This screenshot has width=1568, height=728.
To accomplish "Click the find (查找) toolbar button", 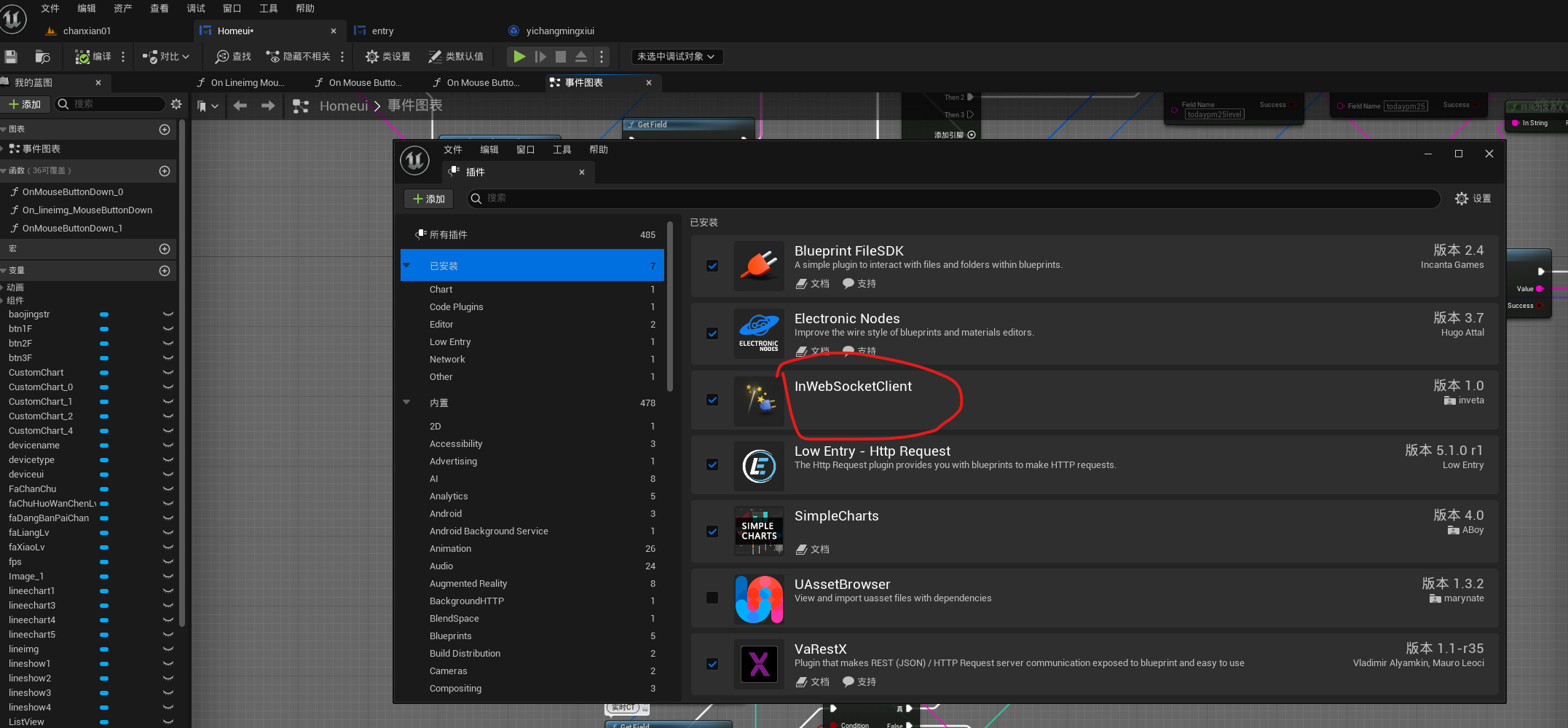I will click(x=233, y=57).
